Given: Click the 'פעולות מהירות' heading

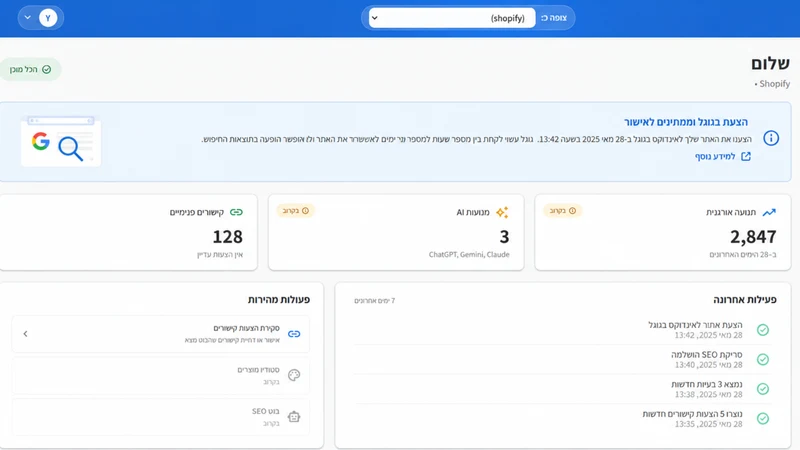Looking at the screenshot, I should (x=279, y=299).
